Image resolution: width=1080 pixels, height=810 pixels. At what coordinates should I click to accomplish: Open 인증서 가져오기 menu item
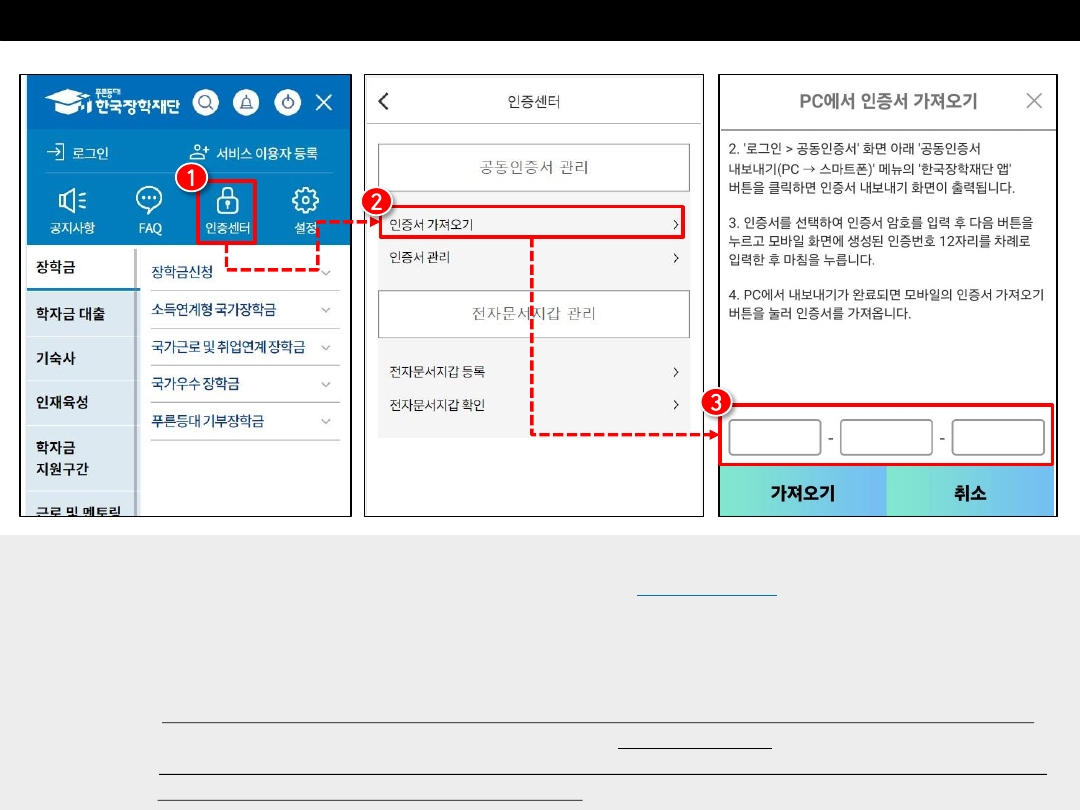pyautogui.click(x=532, y=225)
